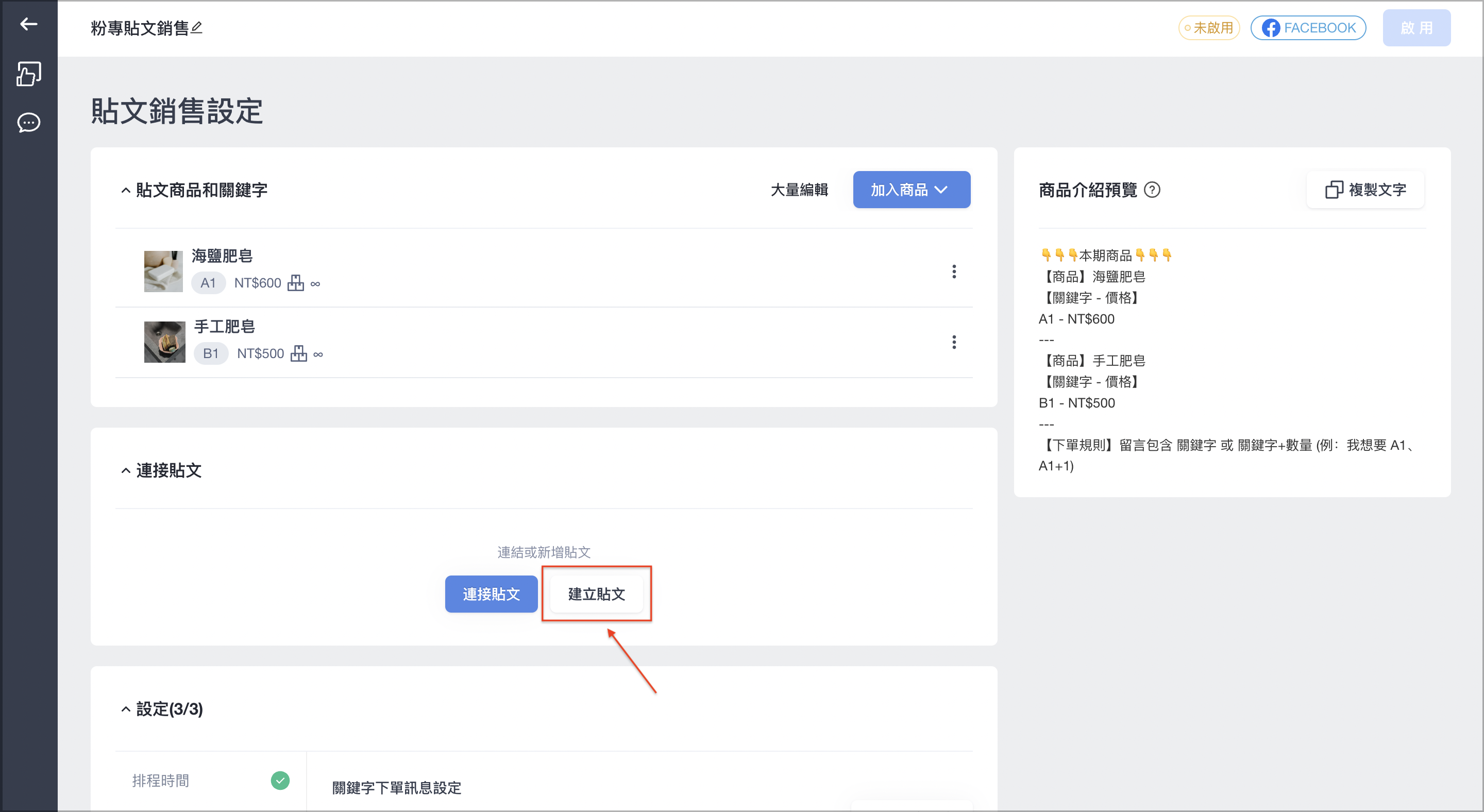The width and height of the screenshot is (1484, 812).
Task: Open the chat bubble sidebar icon
Action: 28,122
